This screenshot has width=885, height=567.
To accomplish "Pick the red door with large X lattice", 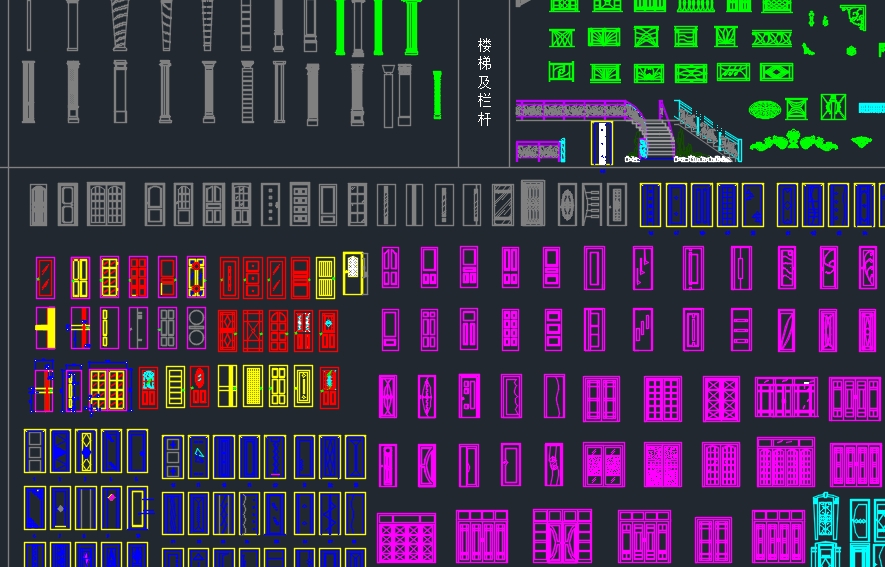I will pyautogui.click(x=253, y=331).
